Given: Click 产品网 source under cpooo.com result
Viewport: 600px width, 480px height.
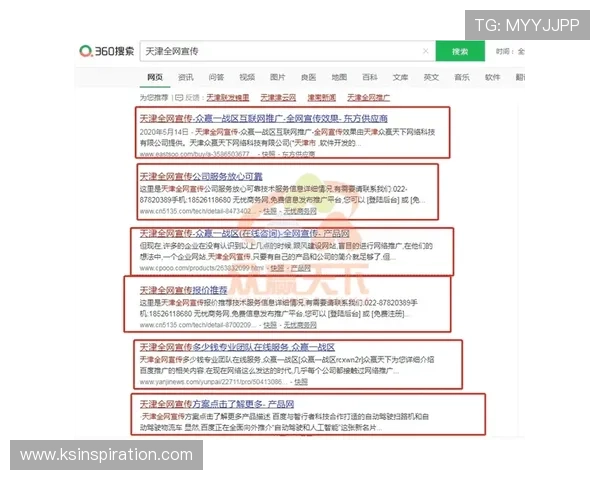Looking at the screenshot, I should coord(301,268).
